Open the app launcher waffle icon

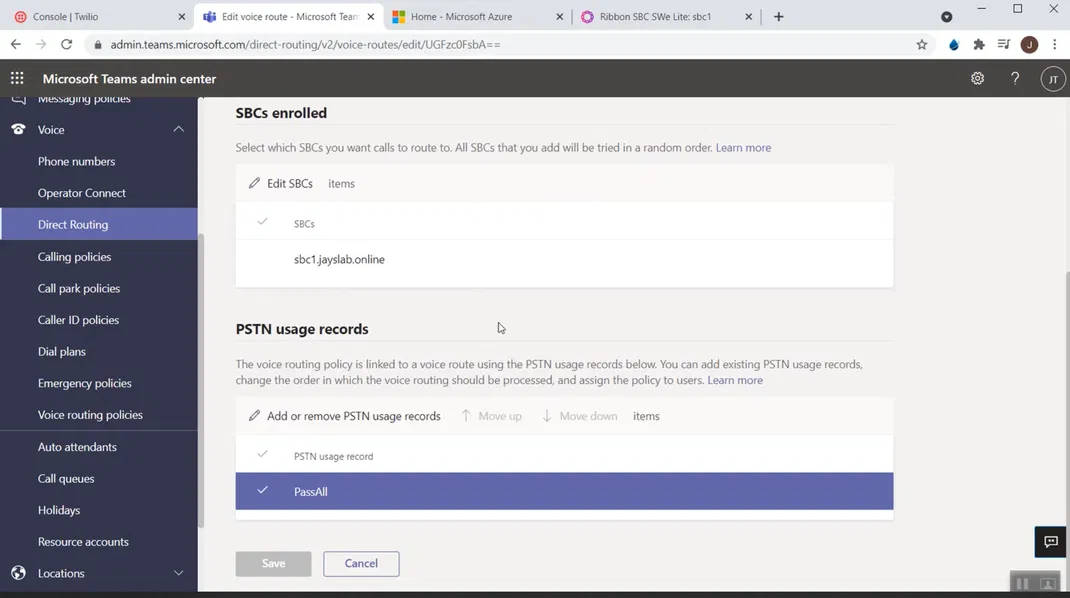pos(17,79)
